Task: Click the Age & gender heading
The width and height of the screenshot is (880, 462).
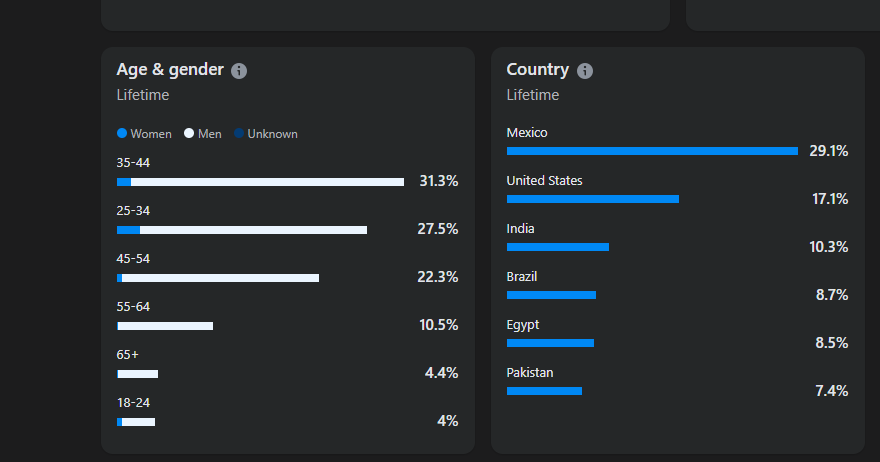Action: [169, 70]
